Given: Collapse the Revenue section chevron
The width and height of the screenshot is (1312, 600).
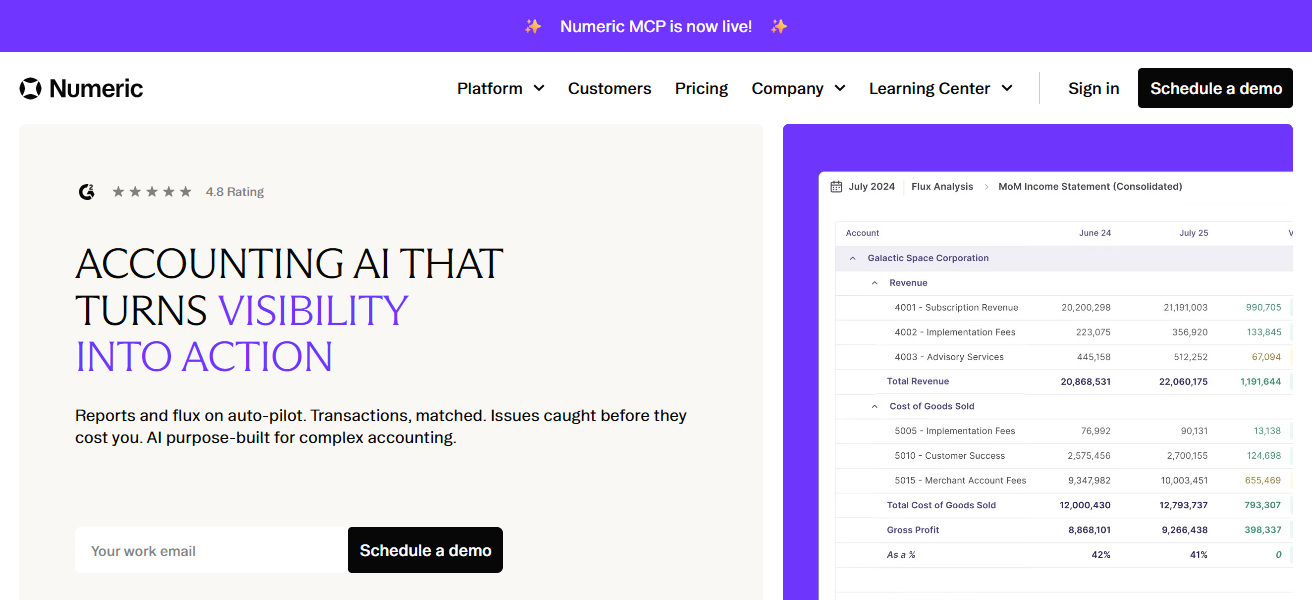Looking at the screenshot, I should click(875, 283).
